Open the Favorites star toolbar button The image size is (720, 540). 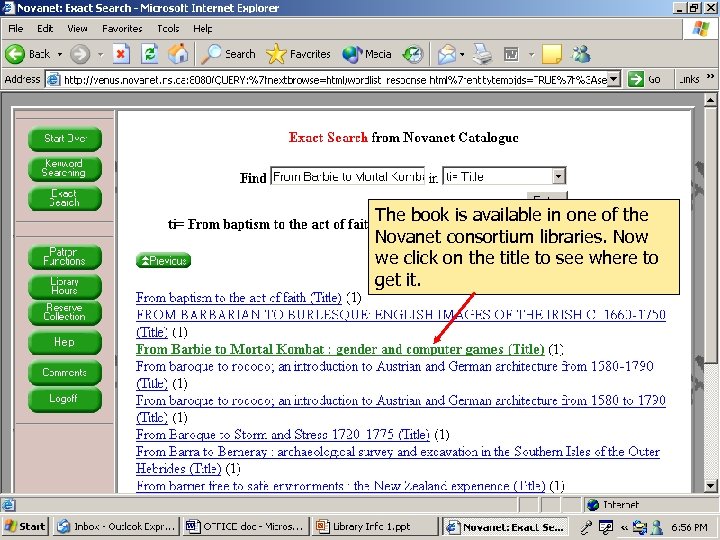(x=298, y=54)
